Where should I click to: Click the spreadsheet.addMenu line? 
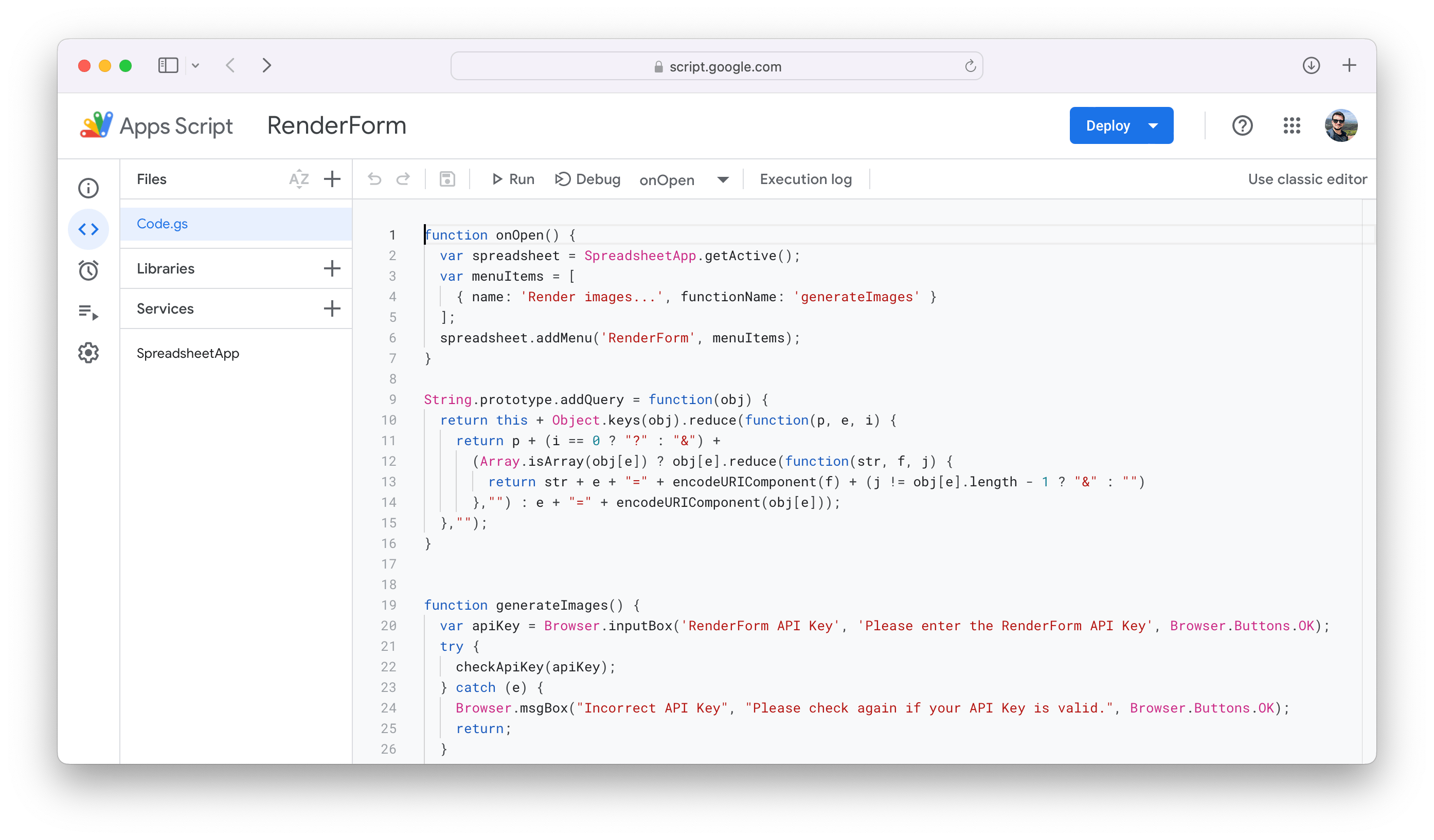pyautogui.click(x=620, y=338)
